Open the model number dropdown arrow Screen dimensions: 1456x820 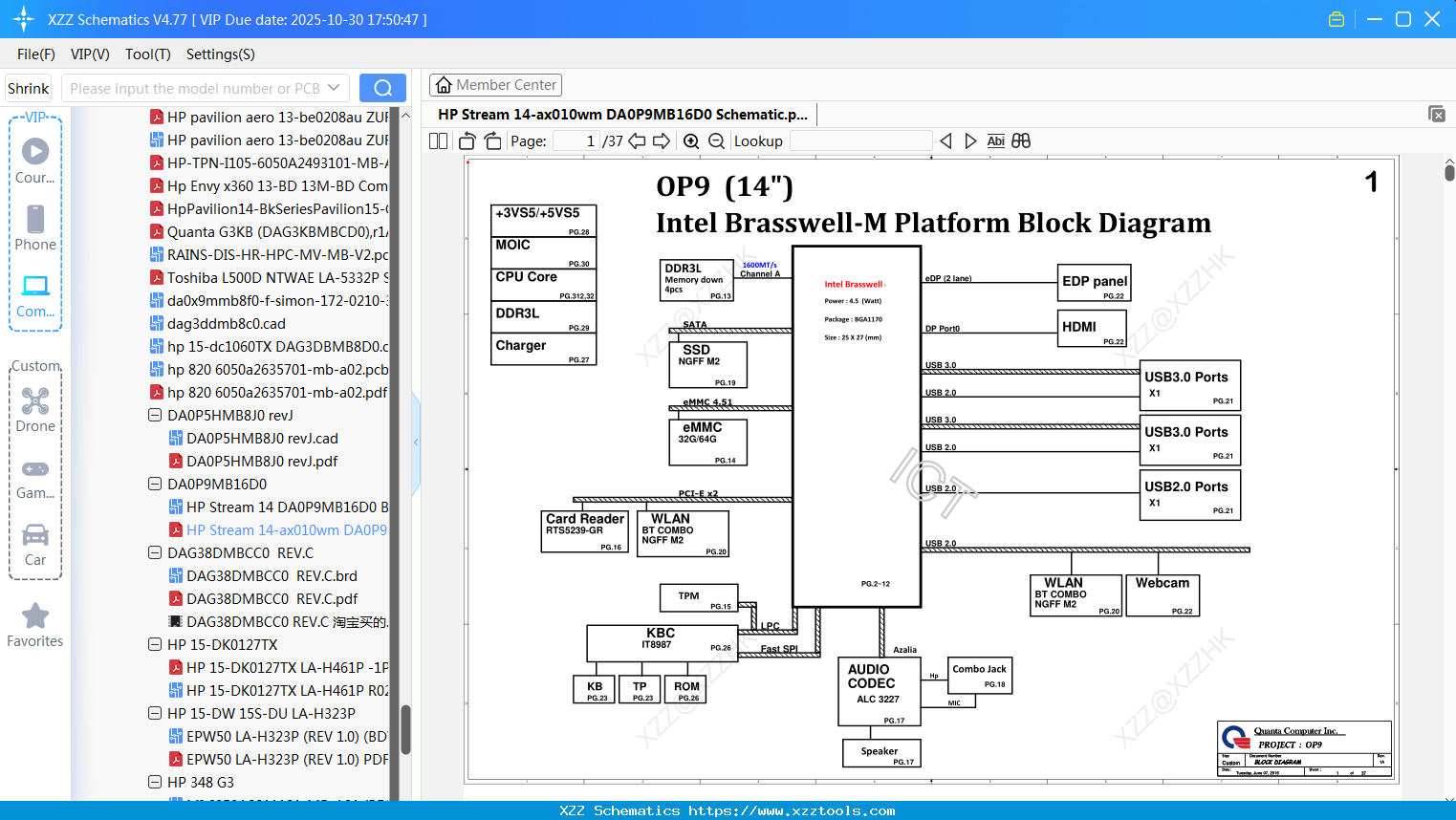334,88
